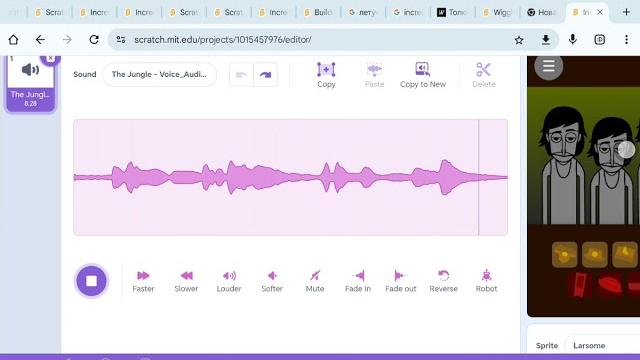Switch to the летуч browser tab
Image resolution: width=640 pixels, height=360 pixels.
362,12
